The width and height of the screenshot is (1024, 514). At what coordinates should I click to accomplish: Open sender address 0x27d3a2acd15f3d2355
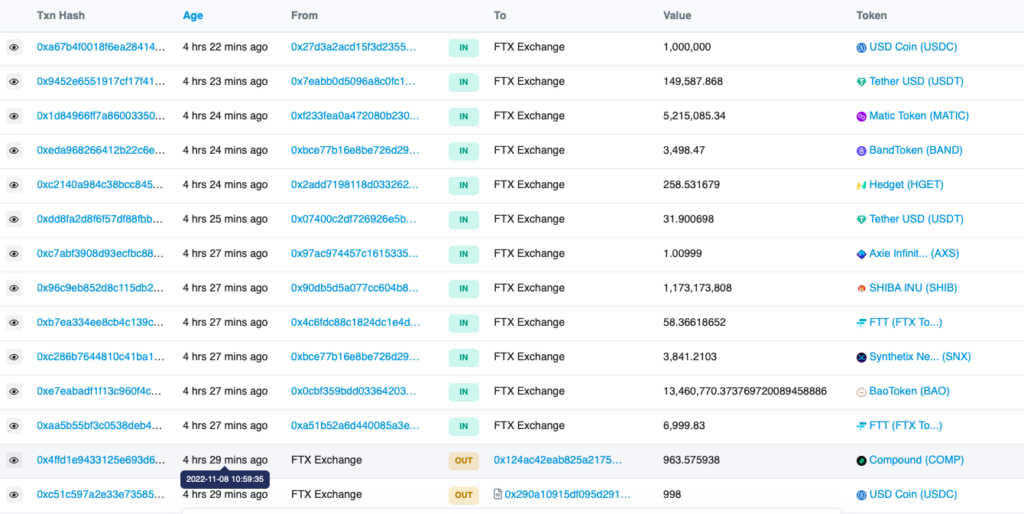pyautogui.click(x=355, y=47)
